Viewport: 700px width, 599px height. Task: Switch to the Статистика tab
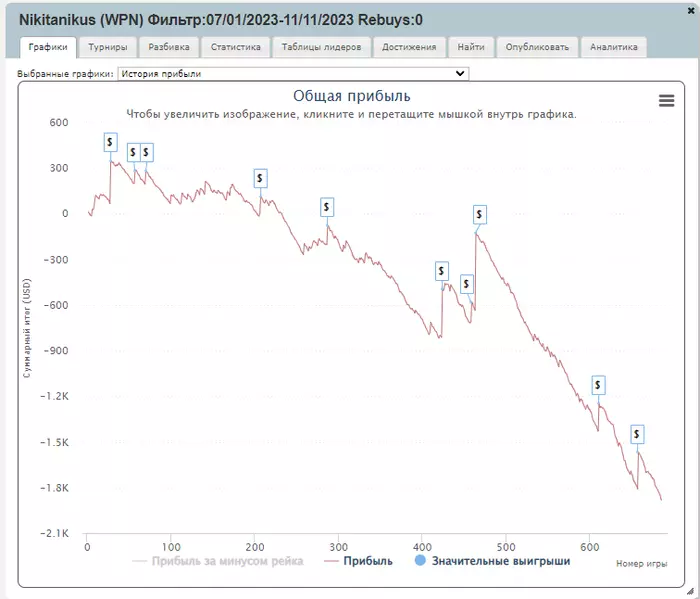pos(236,47)
